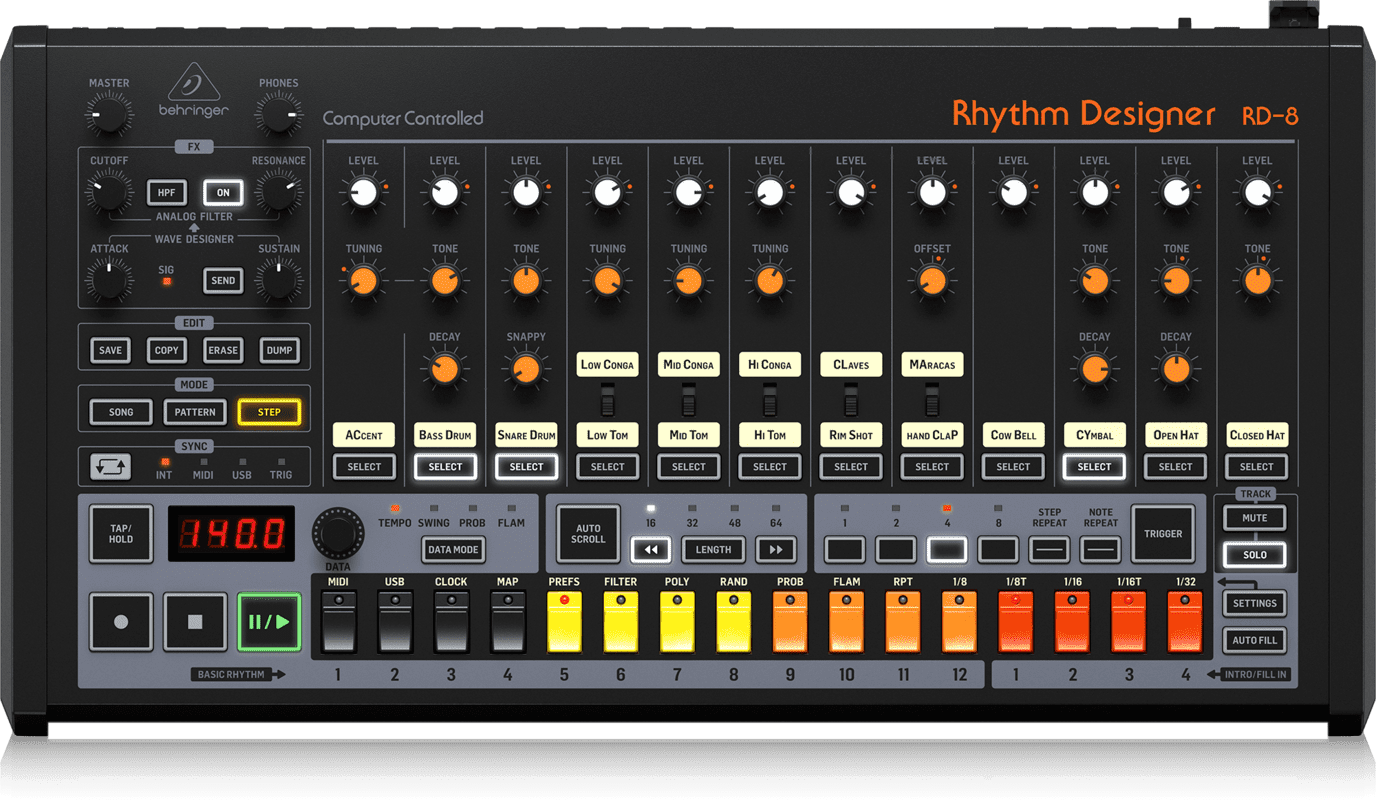Click the ERASE edit button
The height and width of the screenshot is (800, 1376).
pyautogui.click(x=223, y=351)
